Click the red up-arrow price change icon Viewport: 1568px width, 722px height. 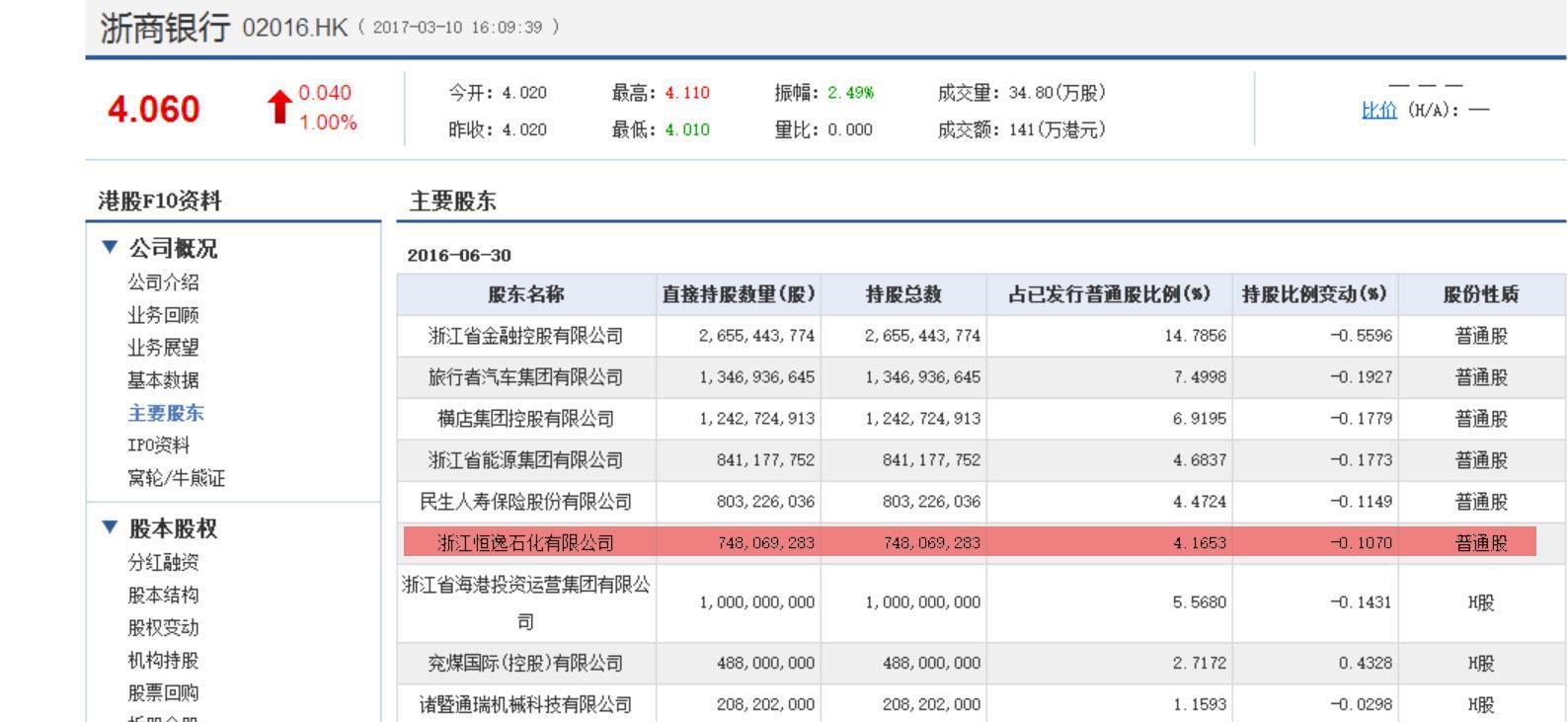[x=279, y=107]
